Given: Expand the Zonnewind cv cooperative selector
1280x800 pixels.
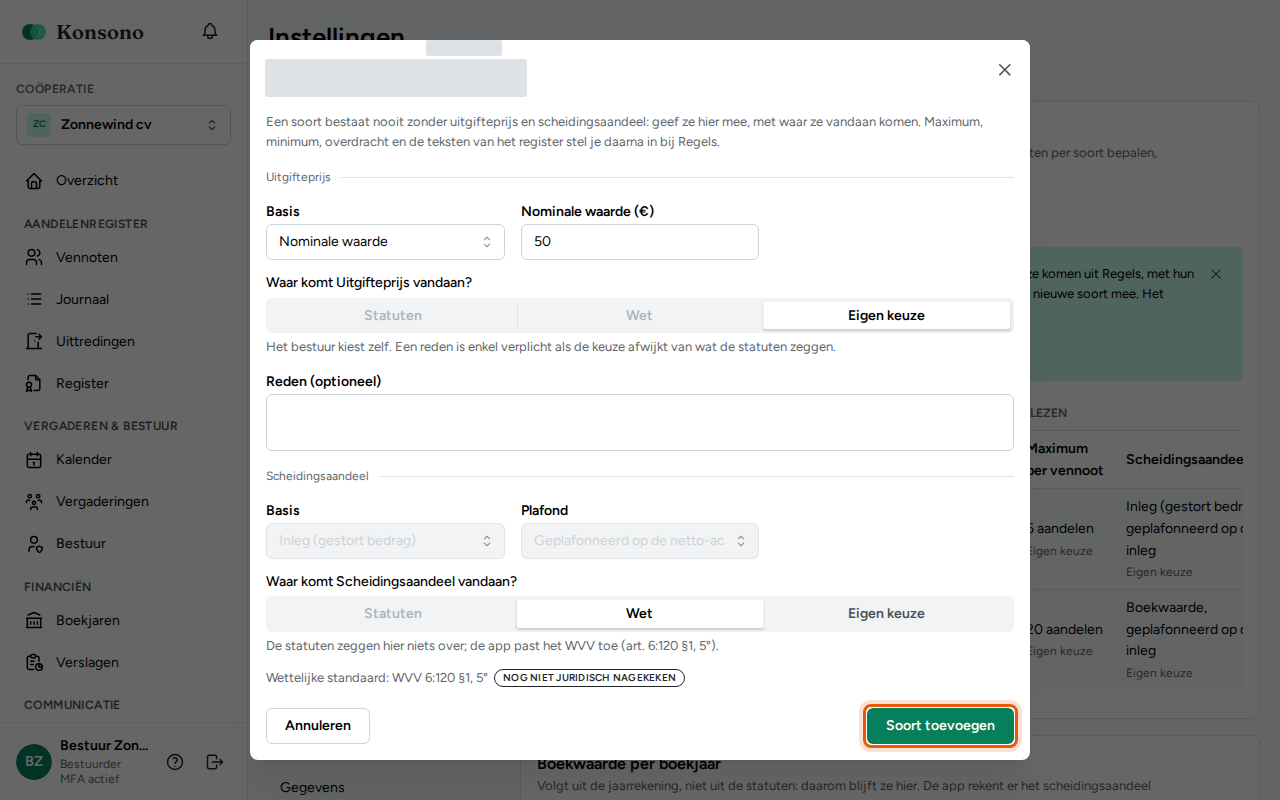Looking at the screenshot, I should 123,125.
